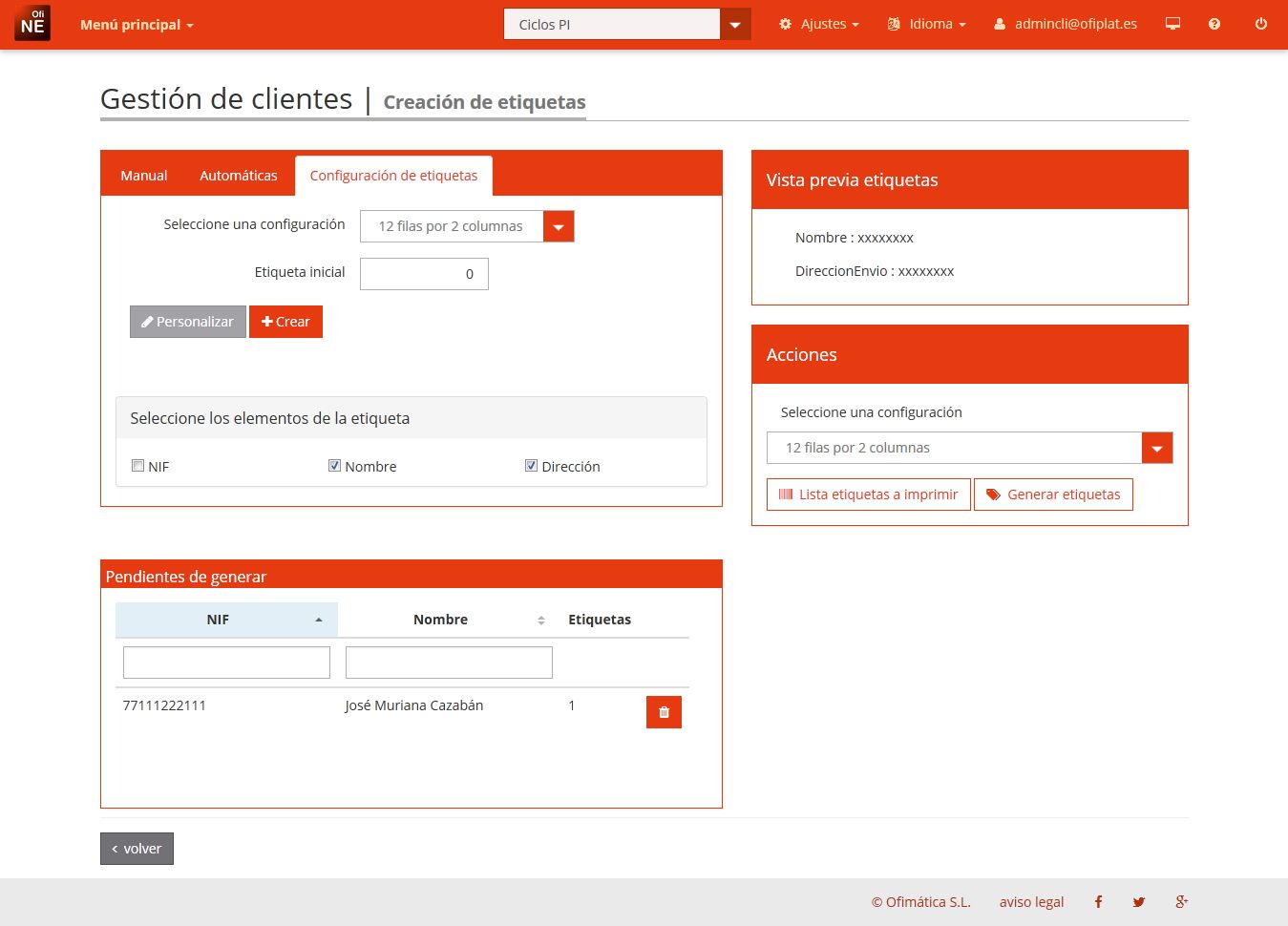Open the Idioma language dropdown

tap(926, 24)
